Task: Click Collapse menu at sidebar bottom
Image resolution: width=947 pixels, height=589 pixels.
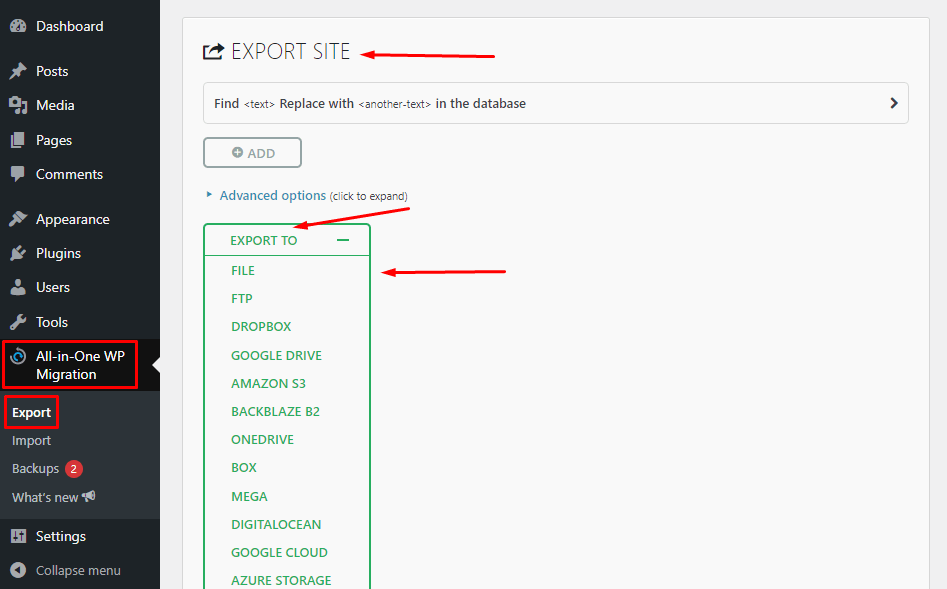Action: tap(78, 570)
